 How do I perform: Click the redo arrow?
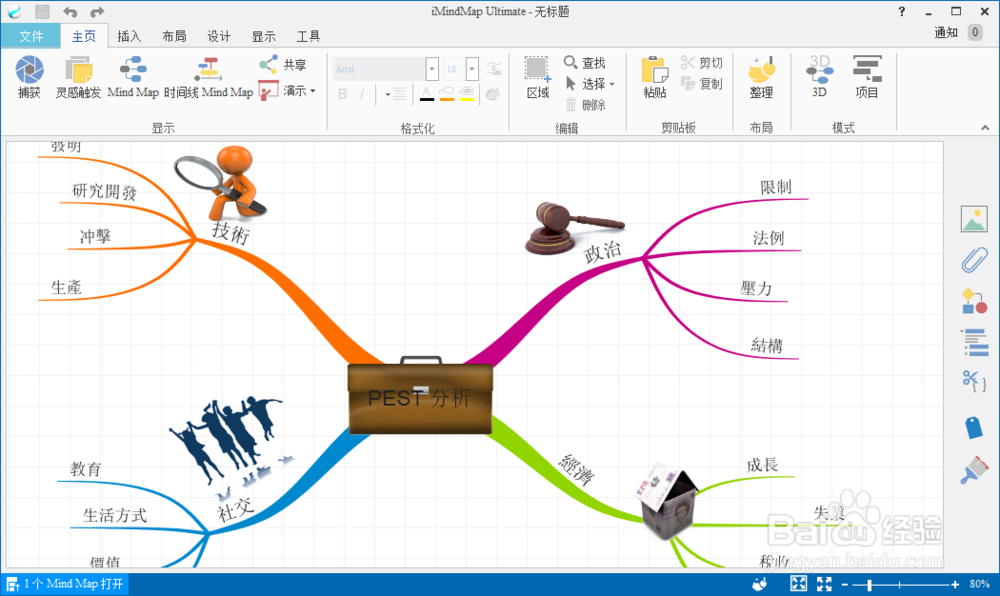click(96, 11)
